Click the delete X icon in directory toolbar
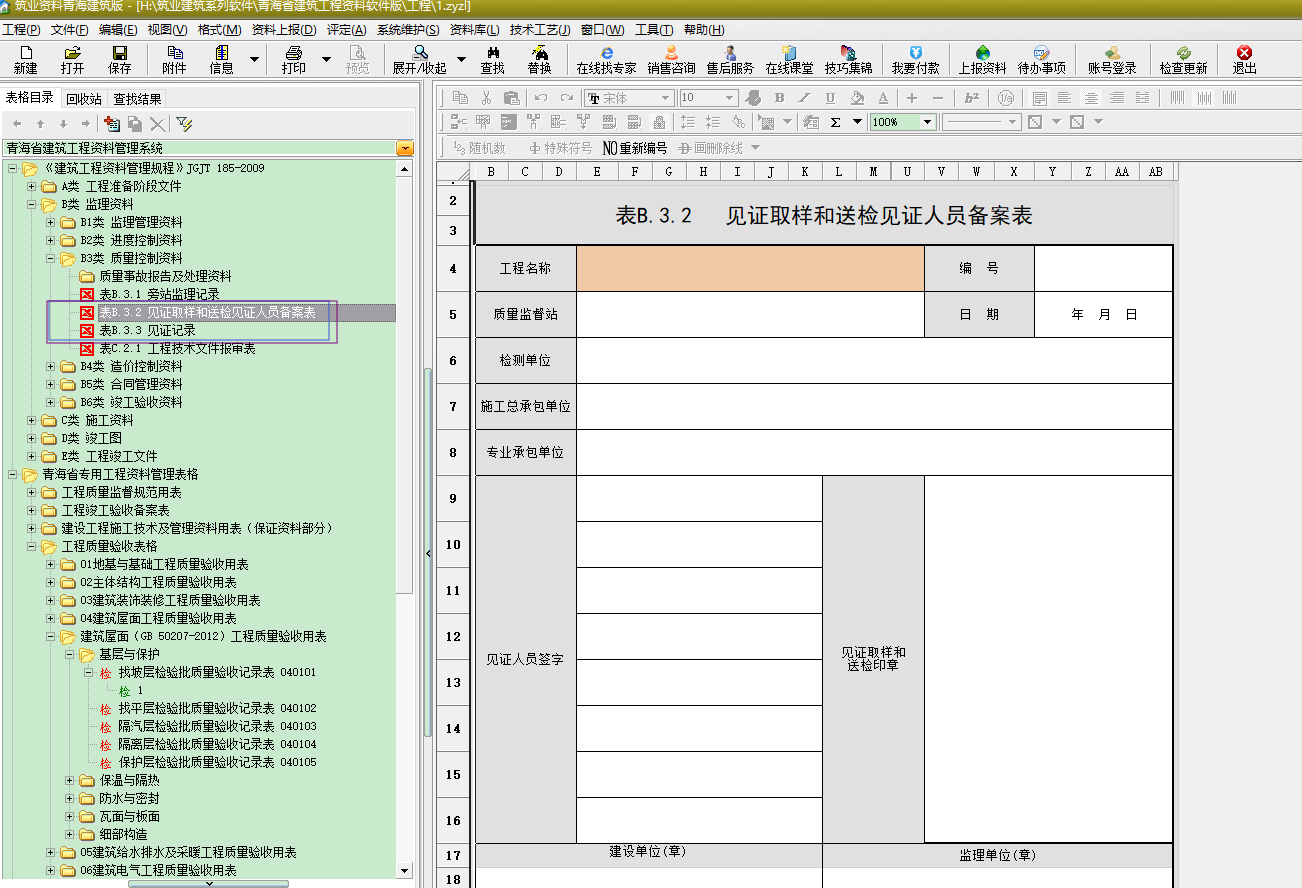Image resolution: width=1302 pixels, height=888 pixels. 157,124
